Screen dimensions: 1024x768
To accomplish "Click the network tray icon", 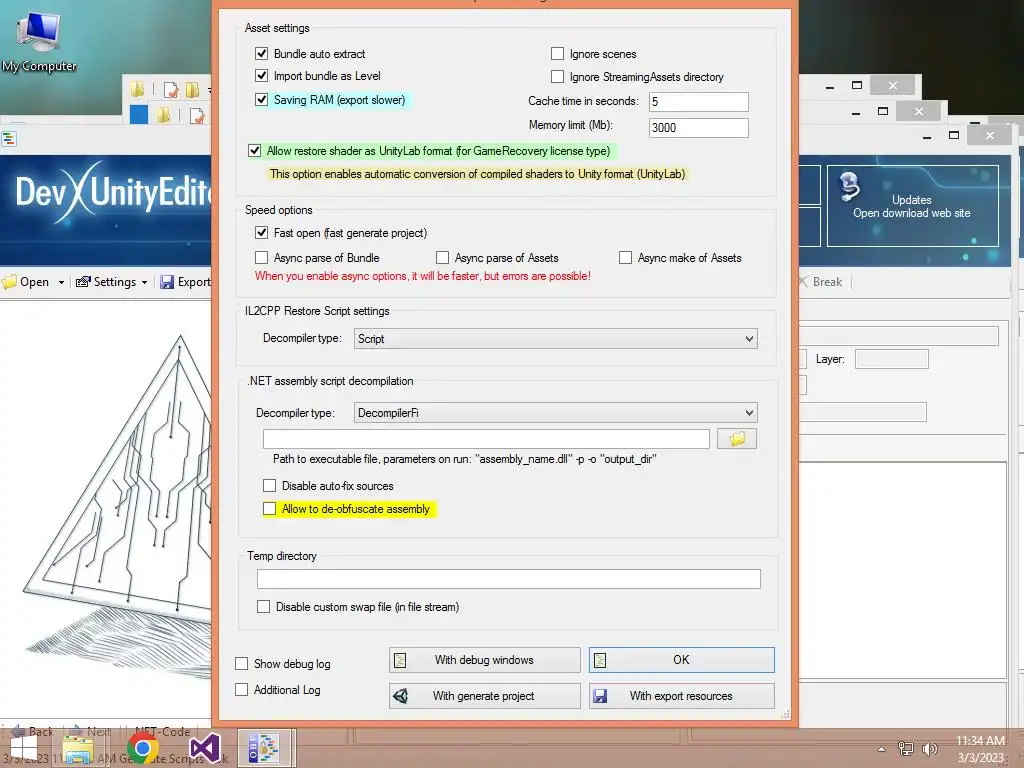I will pos(906,749).
